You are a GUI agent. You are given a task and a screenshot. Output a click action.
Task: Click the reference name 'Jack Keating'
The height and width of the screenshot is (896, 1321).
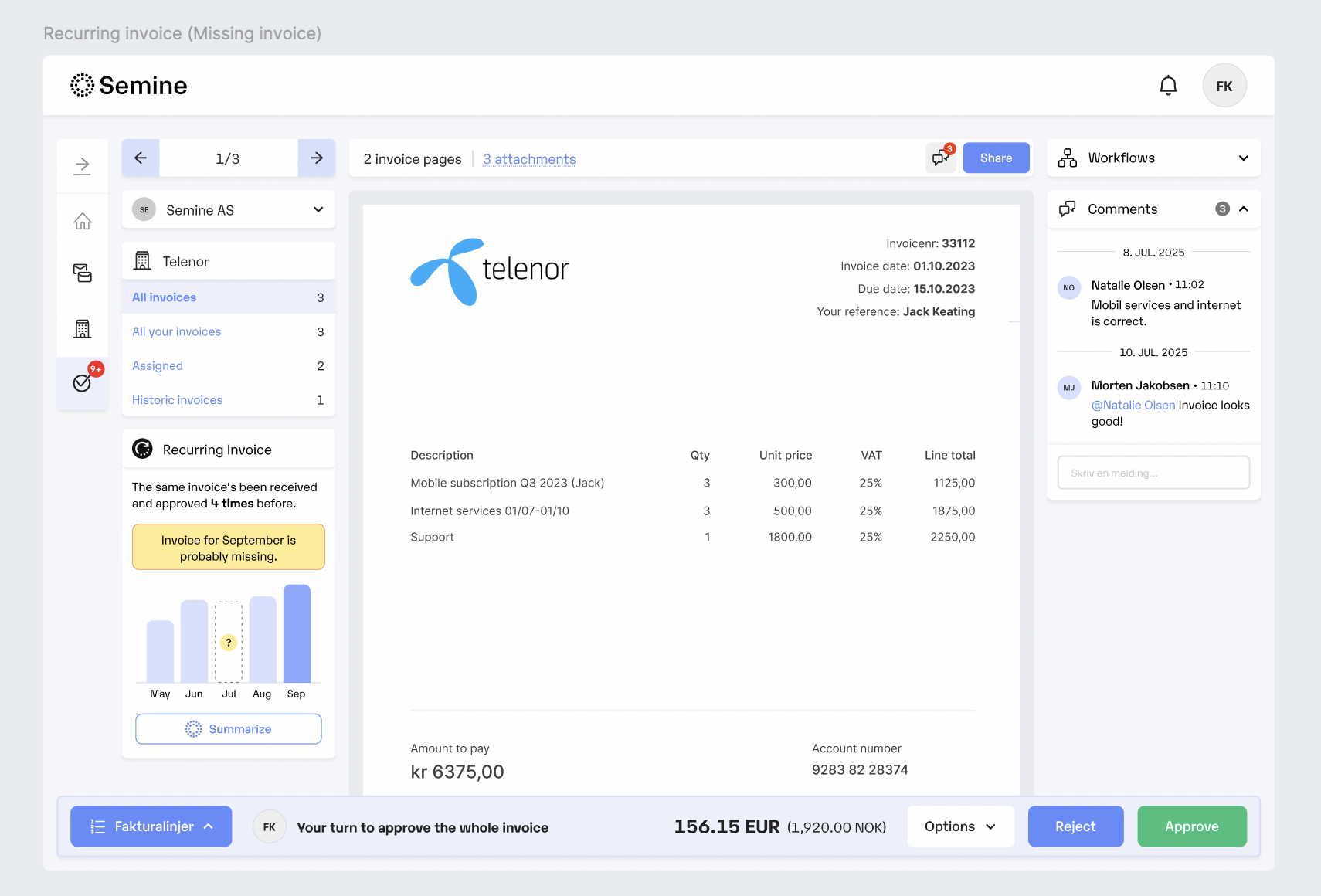(939, 311)
